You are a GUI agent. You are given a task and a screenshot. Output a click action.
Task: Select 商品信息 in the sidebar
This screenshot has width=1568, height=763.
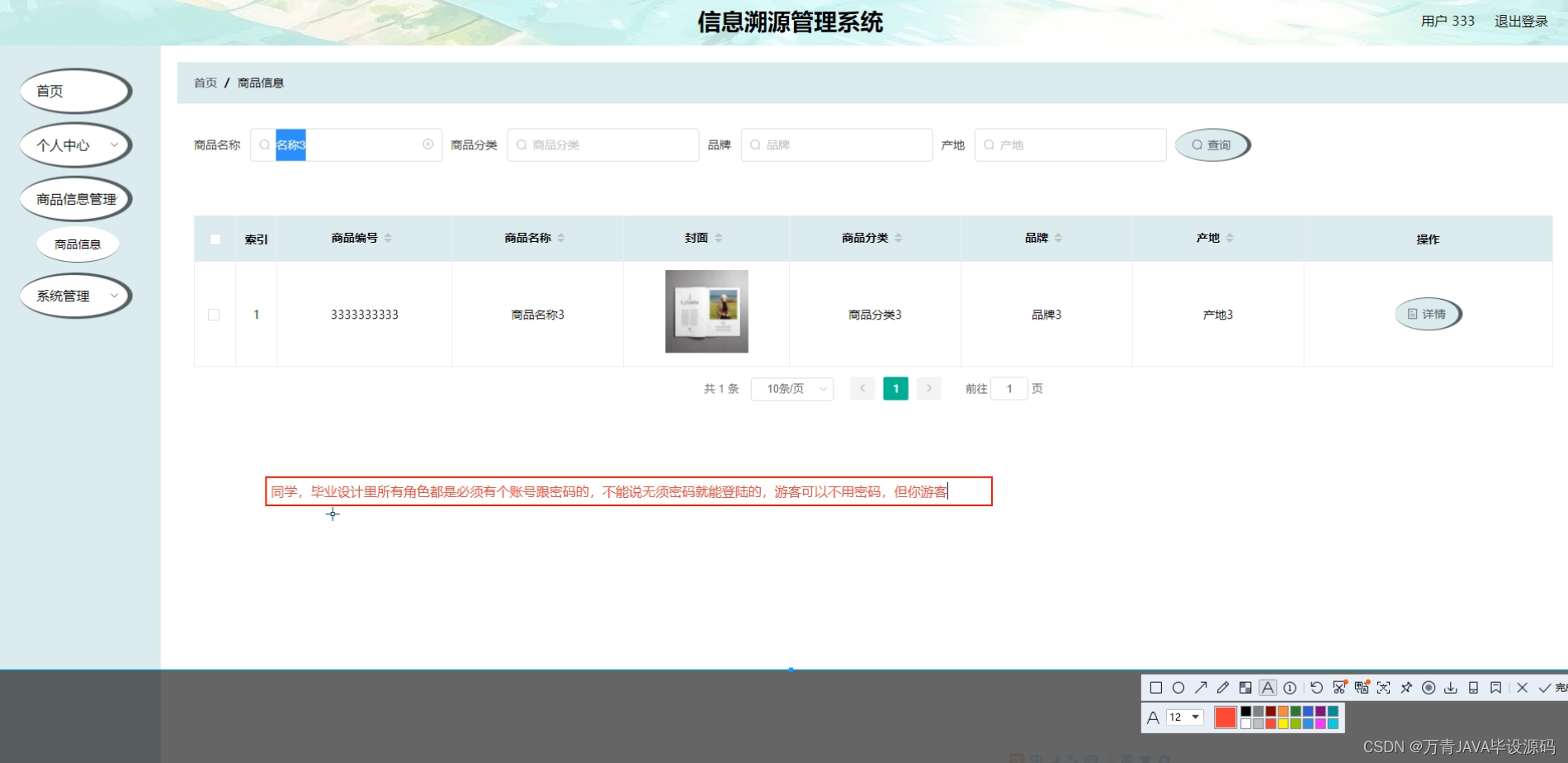[78, 244]
